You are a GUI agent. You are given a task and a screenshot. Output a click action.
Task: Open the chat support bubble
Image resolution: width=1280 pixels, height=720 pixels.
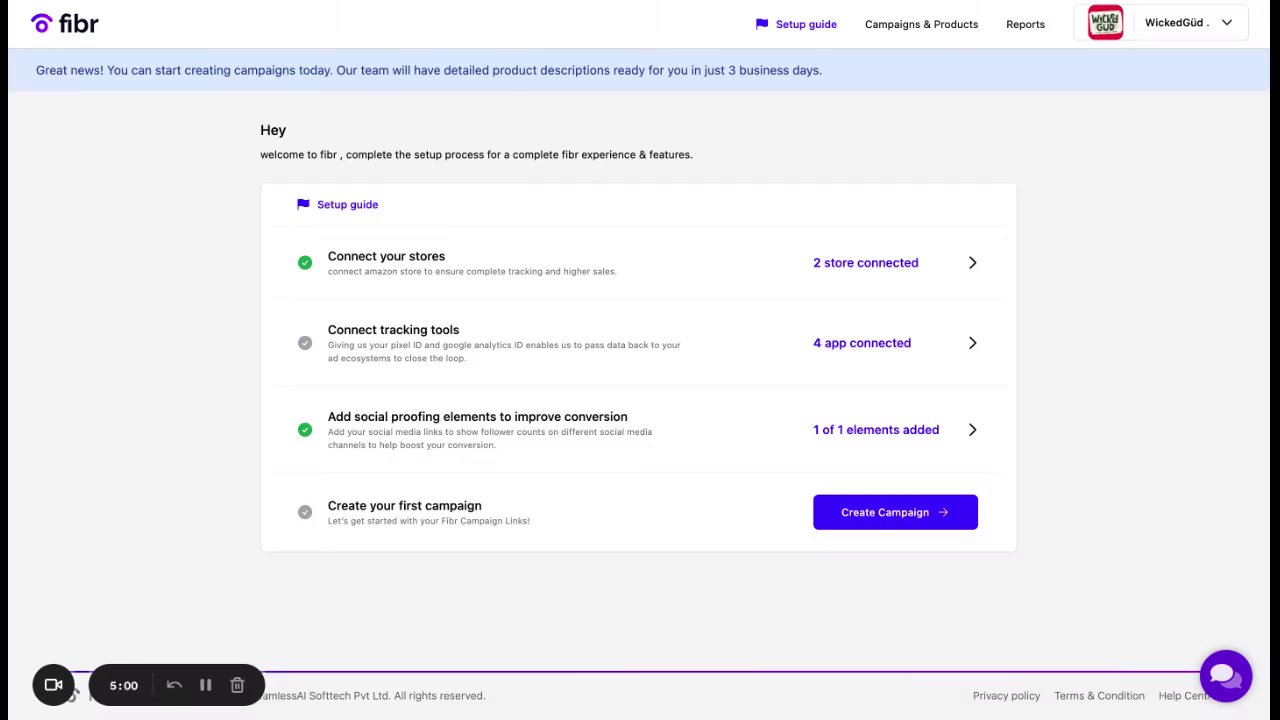(1225, 676)
